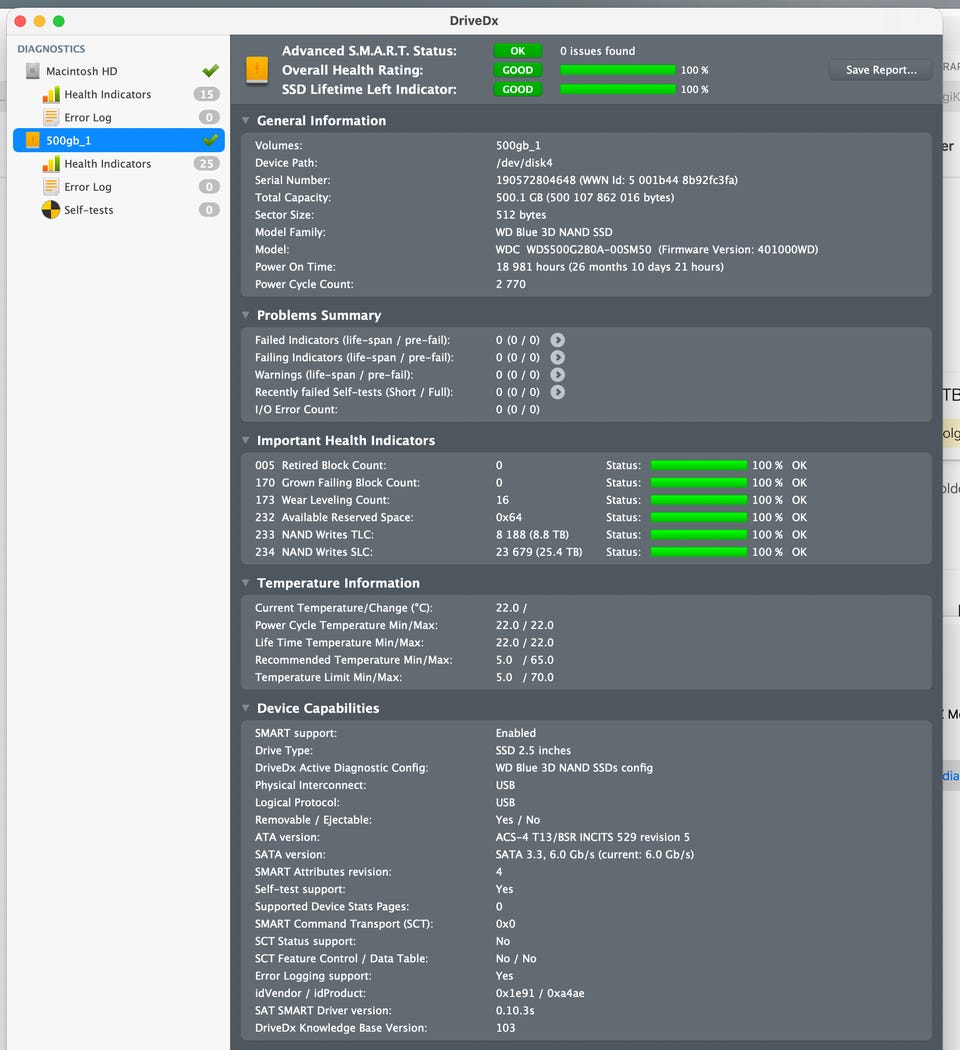
Task: Click the 25 badge on 500gb_1 Health Indicators
Action: pyautogui.click(x=207, y=163)
